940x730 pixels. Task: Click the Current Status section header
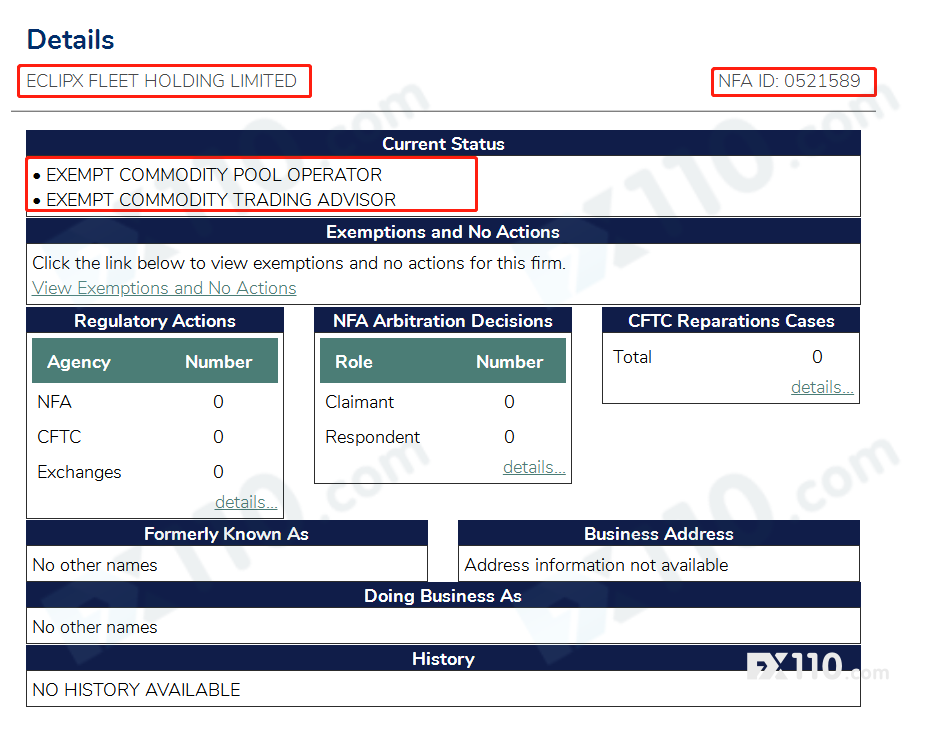[x=443, y=144]
